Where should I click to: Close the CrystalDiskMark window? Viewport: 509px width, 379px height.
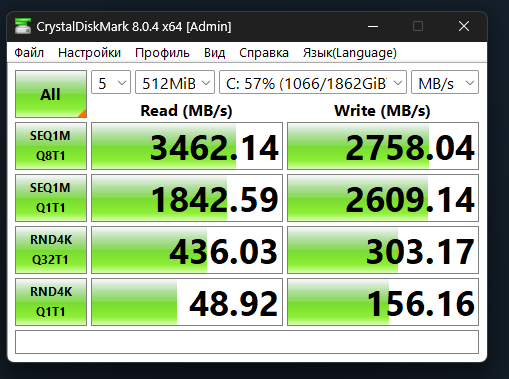(464, 26)
